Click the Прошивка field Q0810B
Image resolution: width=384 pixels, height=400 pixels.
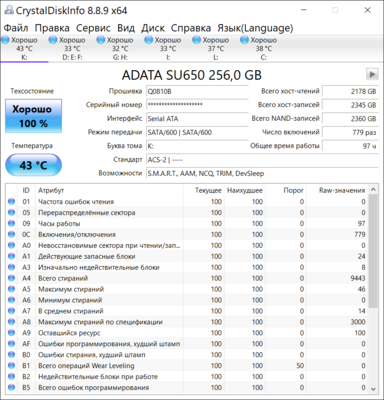point(197,91)
